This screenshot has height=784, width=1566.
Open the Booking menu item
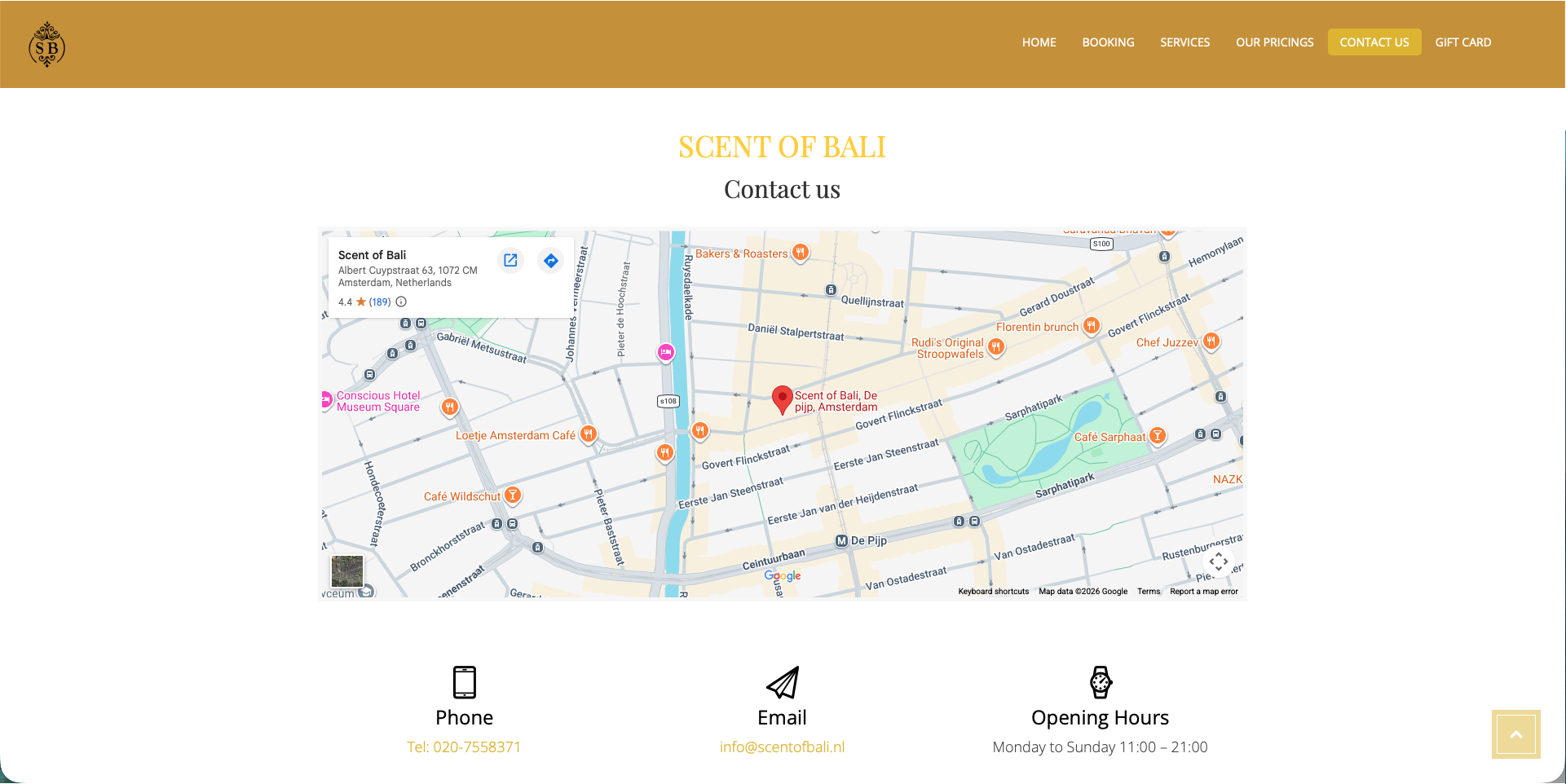[1108, 42]
